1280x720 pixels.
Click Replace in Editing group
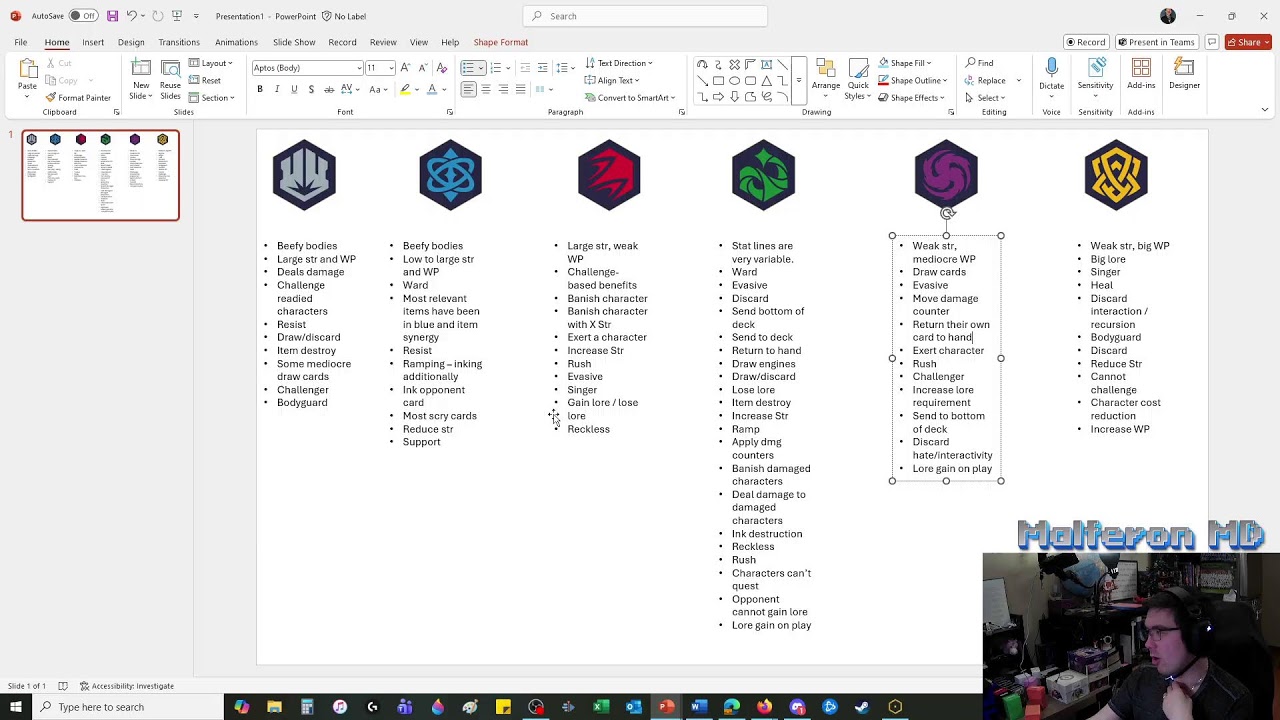tap(986, 81)
